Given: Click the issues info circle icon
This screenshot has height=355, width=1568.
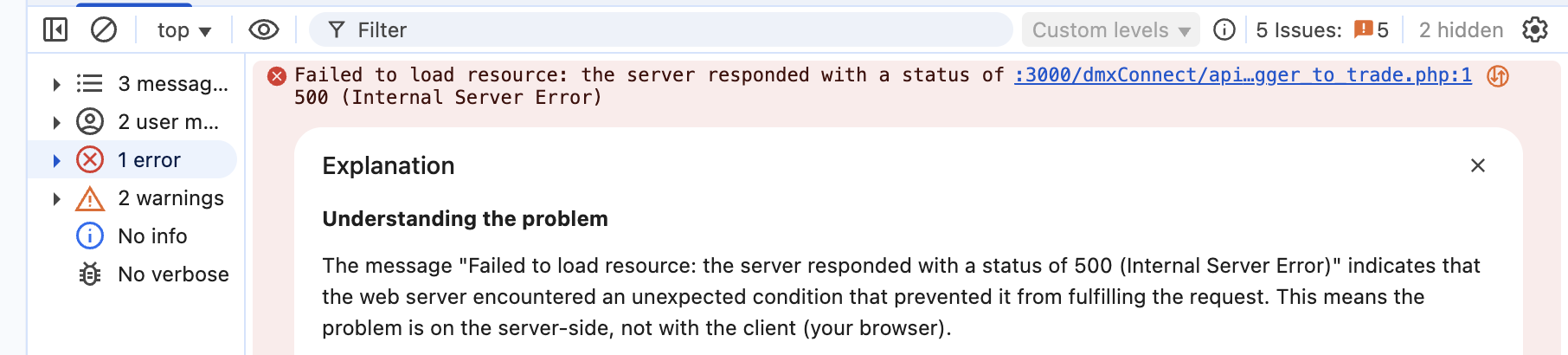Looking at the screenshot, I should tap(1224, 30).
